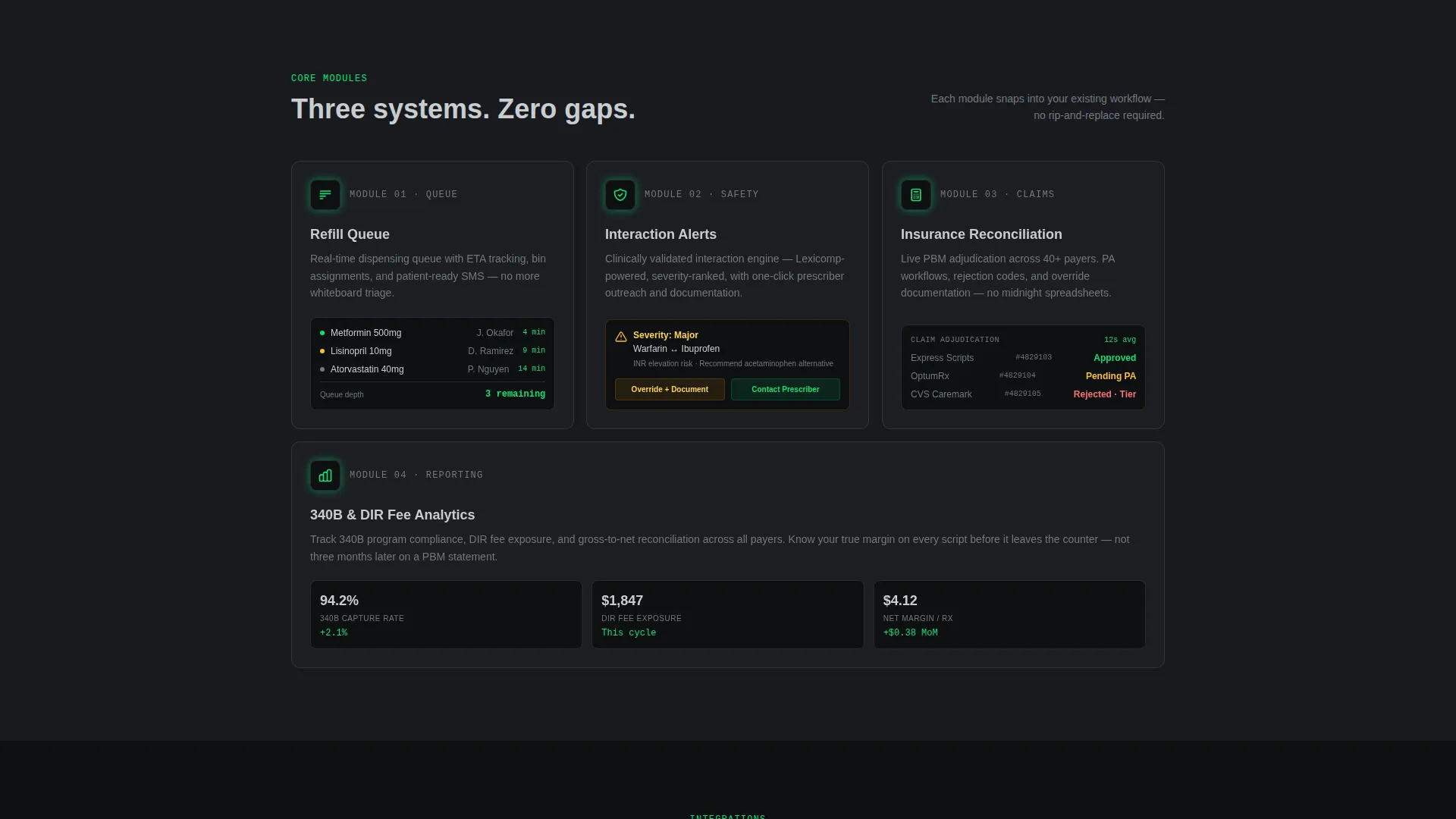Screen dimensions: 1456x819
Task: Select the Express Scripts claim row
Action: (1023, 358)
